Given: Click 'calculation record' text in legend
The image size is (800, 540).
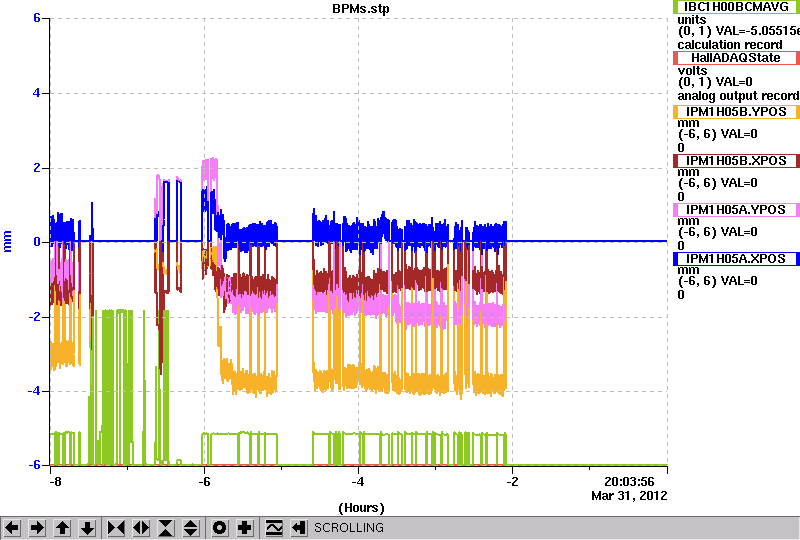Looking at the screenshot, I should tap(730, 45).
